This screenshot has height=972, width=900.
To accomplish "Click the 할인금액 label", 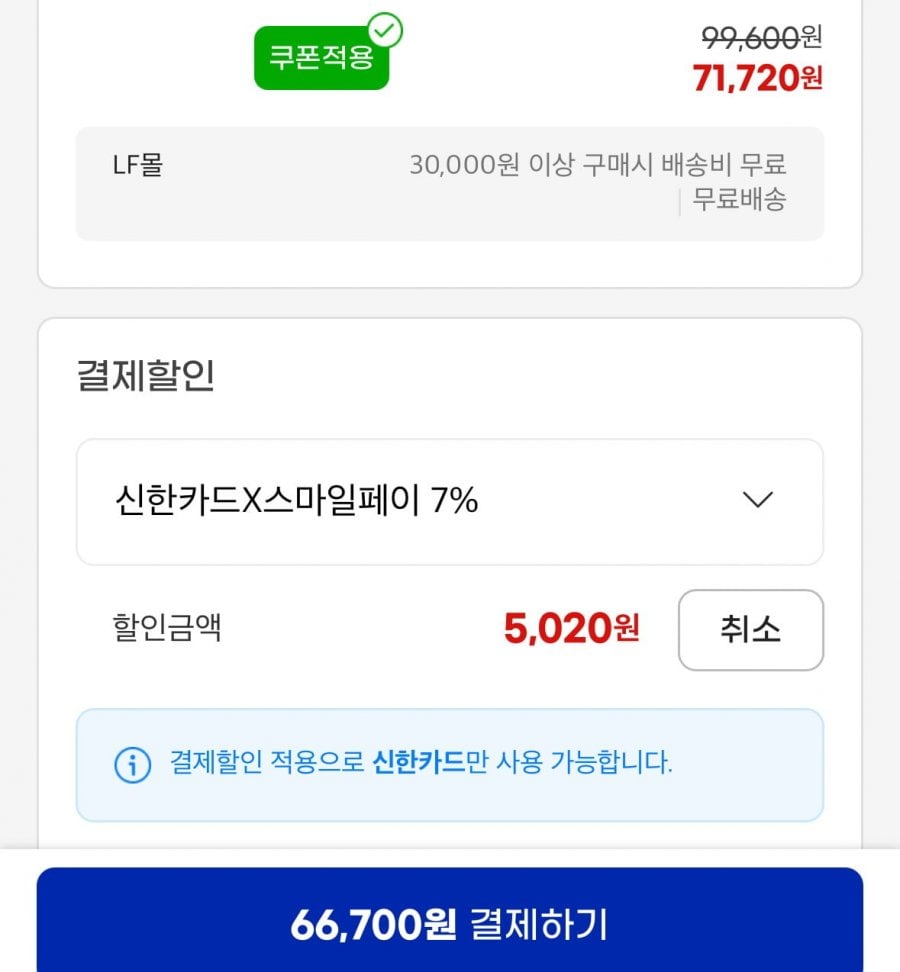I will pyautogui.click(x=167, y=628).
